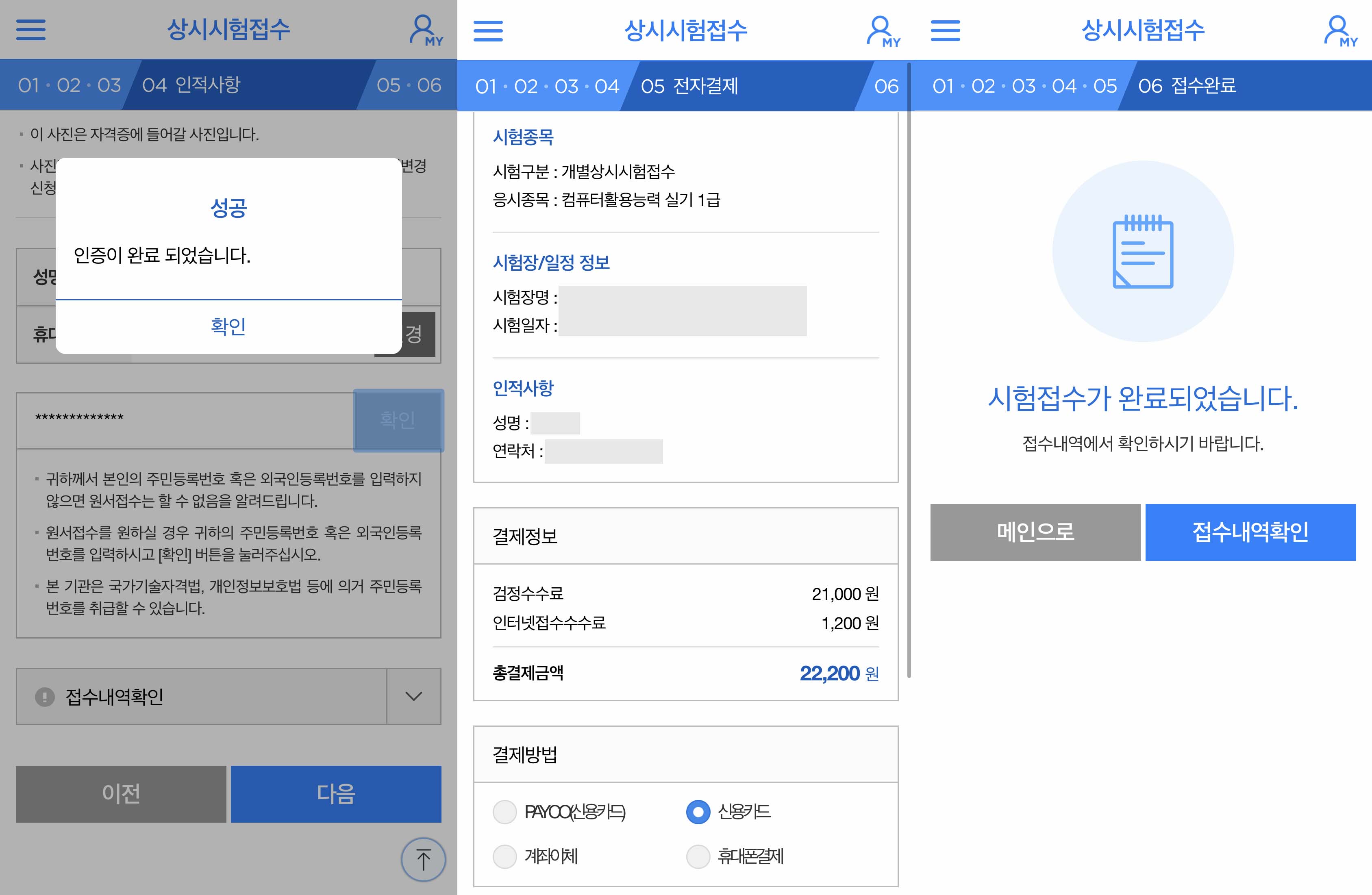Select 05 전자결제 step tab
Screen dimensions: 1372x895
(689, 87)
